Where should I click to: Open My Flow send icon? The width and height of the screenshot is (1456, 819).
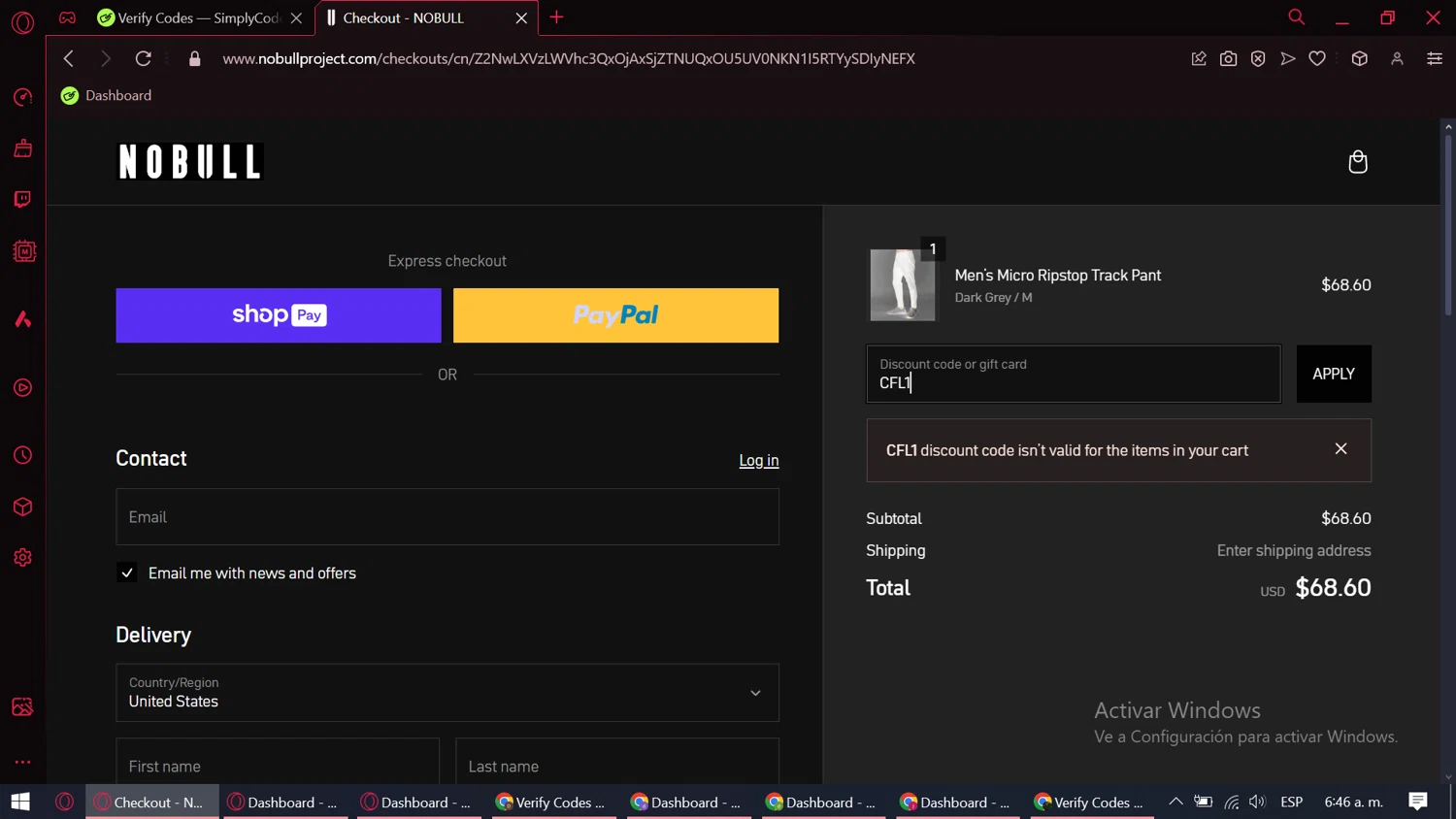(1288, 58)
